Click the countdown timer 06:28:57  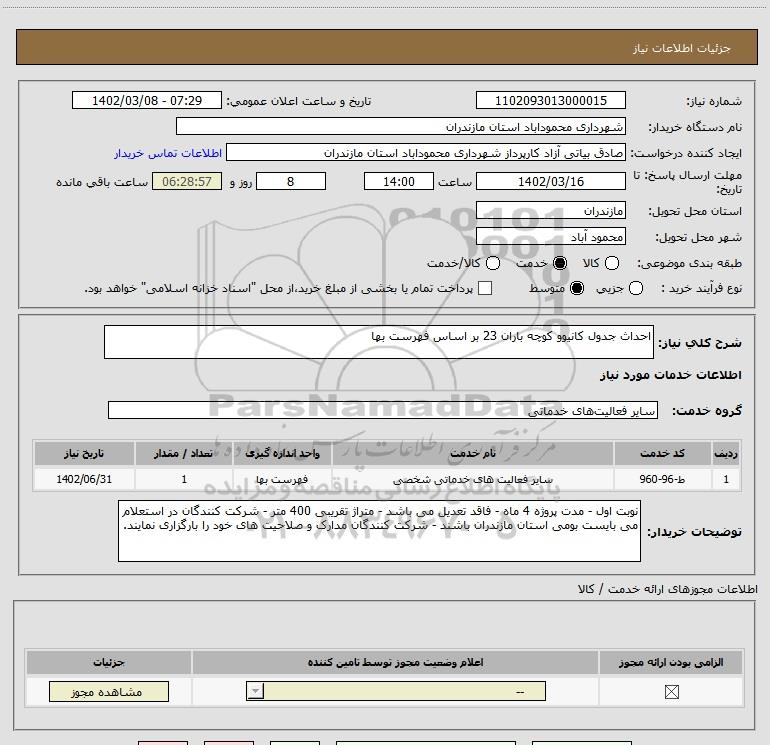[187, 181]
